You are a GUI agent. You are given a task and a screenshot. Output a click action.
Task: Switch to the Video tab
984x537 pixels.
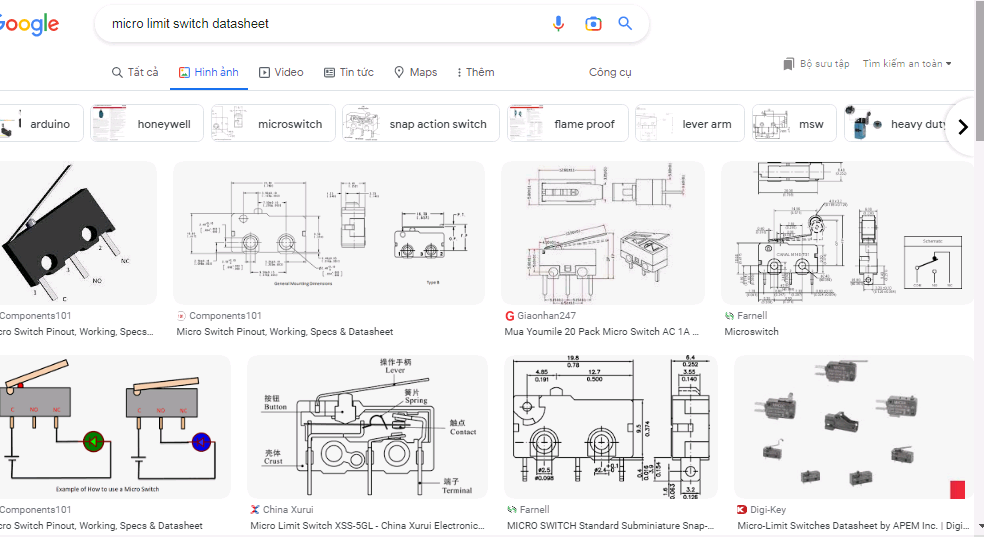pos(281,72)
